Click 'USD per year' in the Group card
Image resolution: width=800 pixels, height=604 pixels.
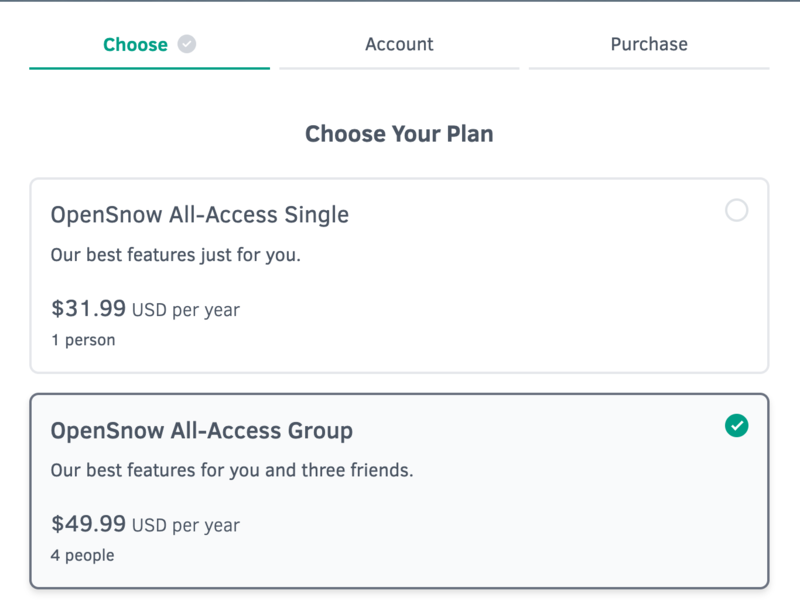tap(186, 525)
